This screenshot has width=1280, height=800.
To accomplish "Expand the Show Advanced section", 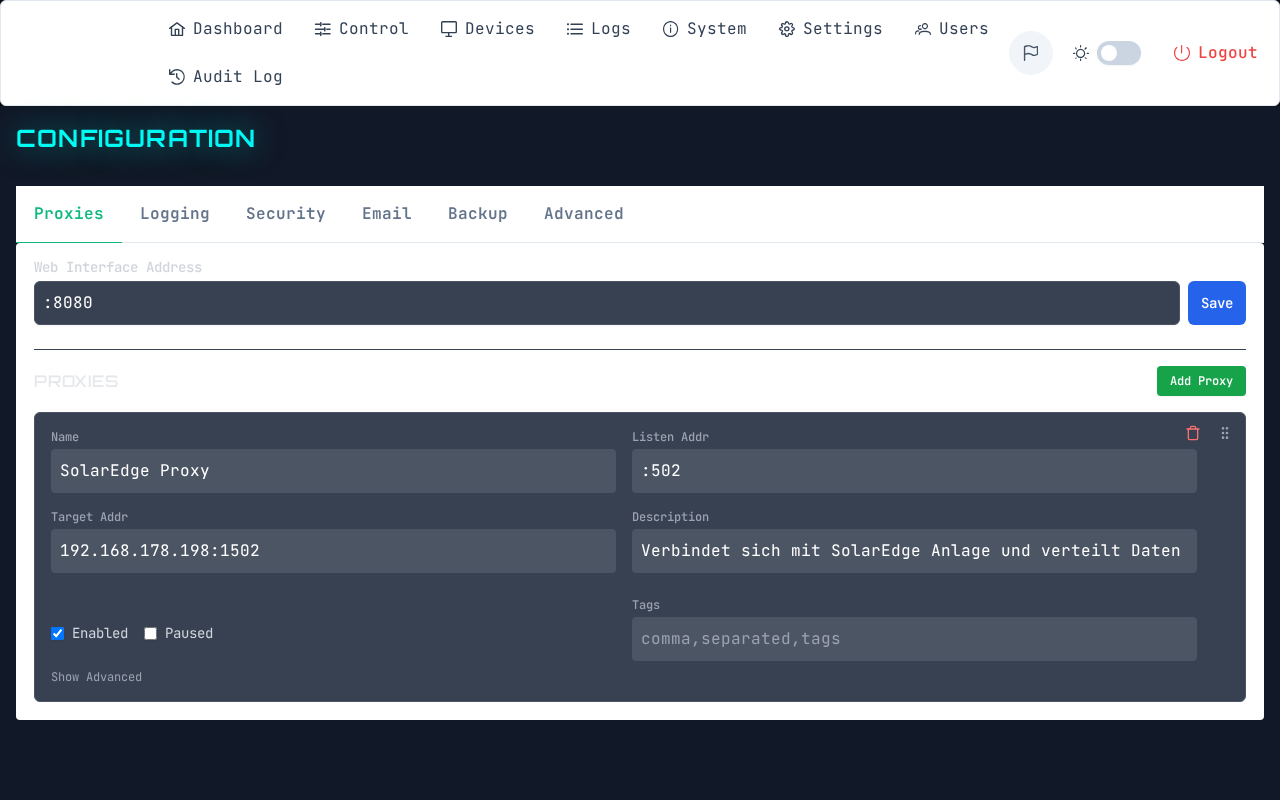I will click(x=96, y=676).
